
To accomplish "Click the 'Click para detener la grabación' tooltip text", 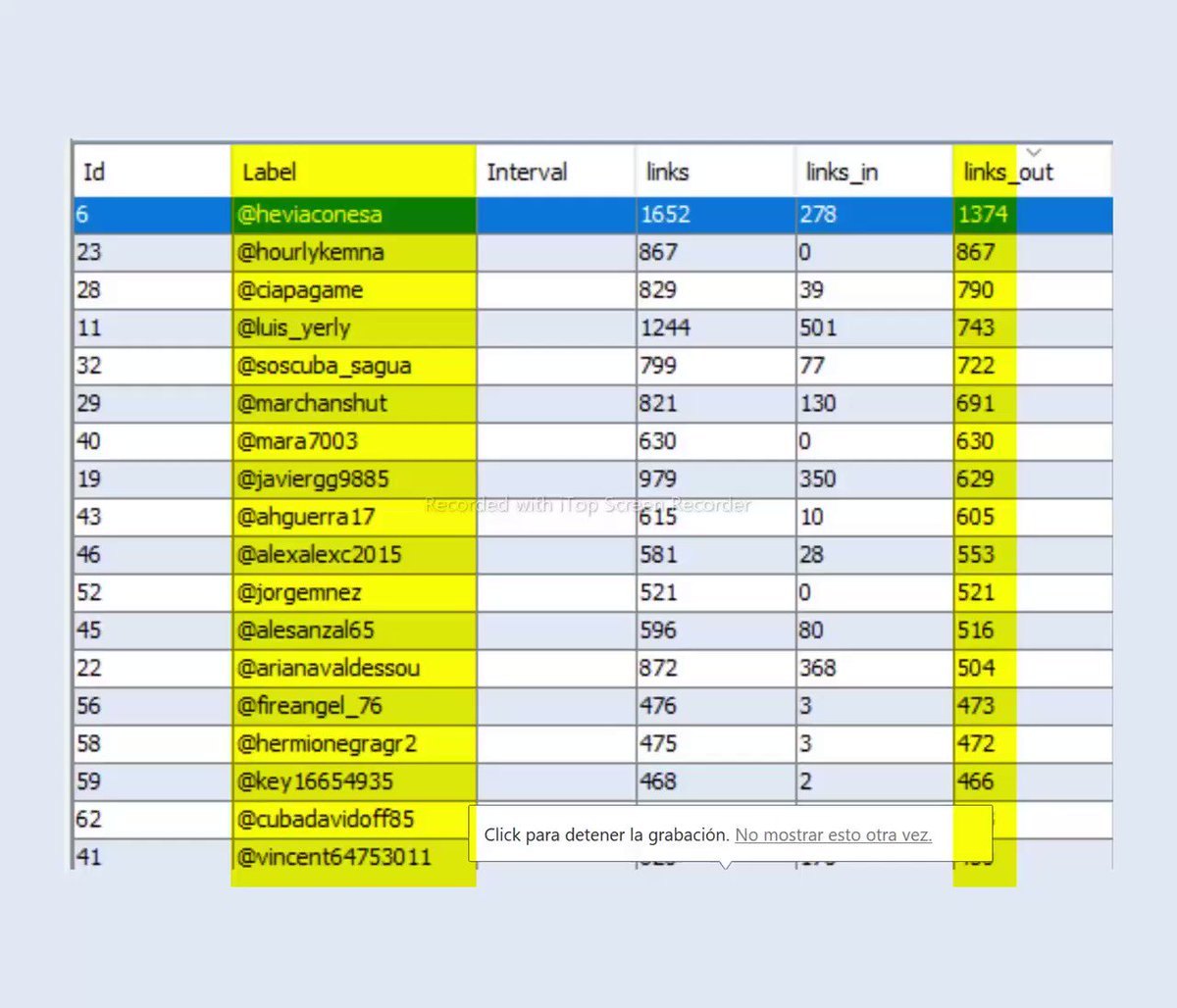I will click(x=606, y=835).
